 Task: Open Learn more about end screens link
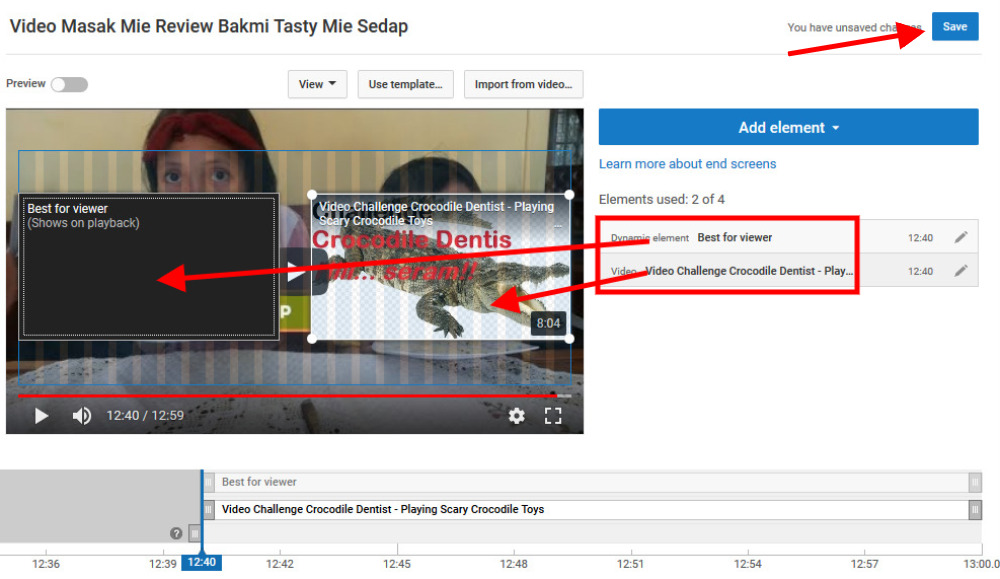click(x=687, y=164)
